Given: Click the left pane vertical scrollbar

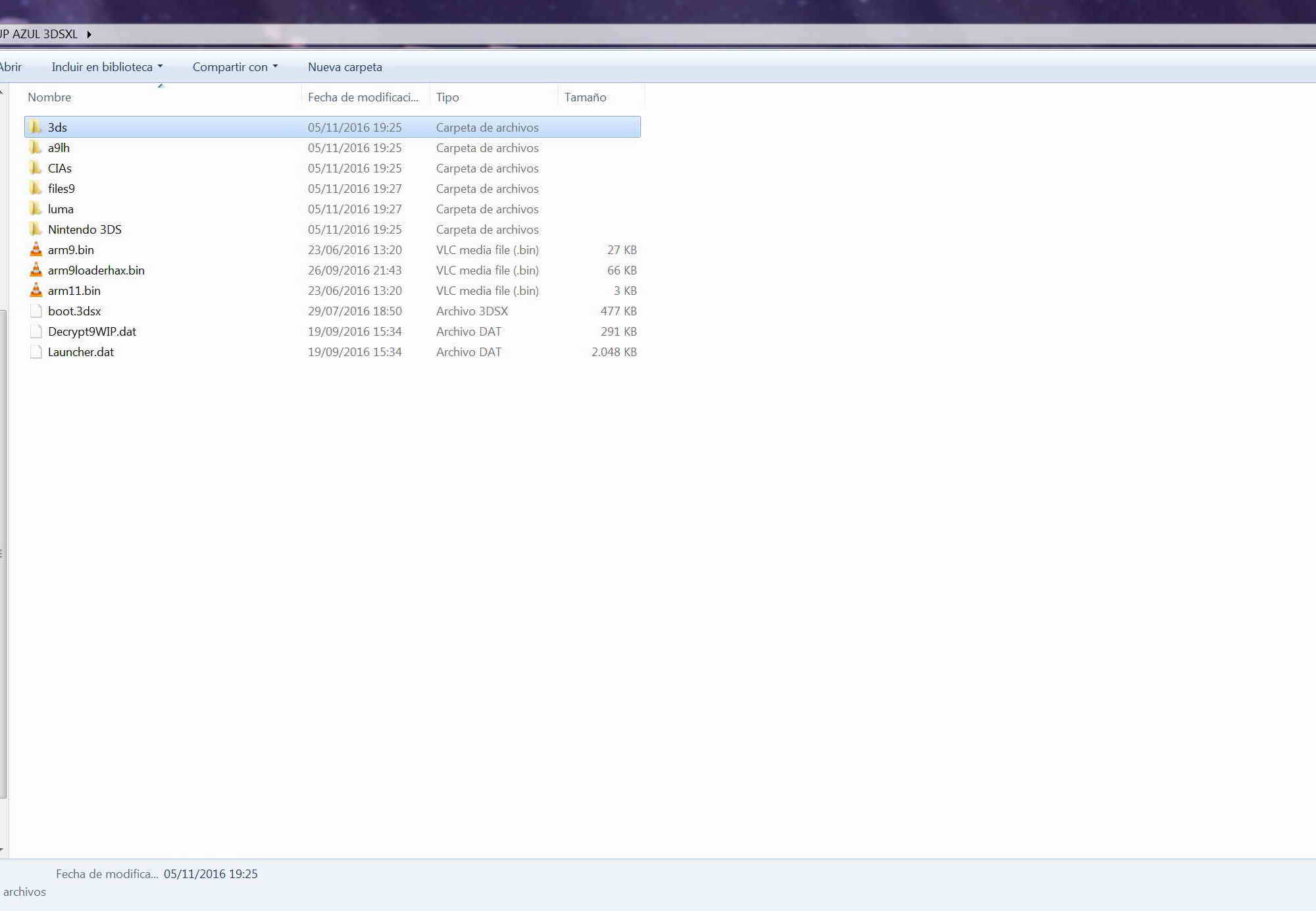Looking at the screenshot, I should pyautogui.click(x=3, y=553).
